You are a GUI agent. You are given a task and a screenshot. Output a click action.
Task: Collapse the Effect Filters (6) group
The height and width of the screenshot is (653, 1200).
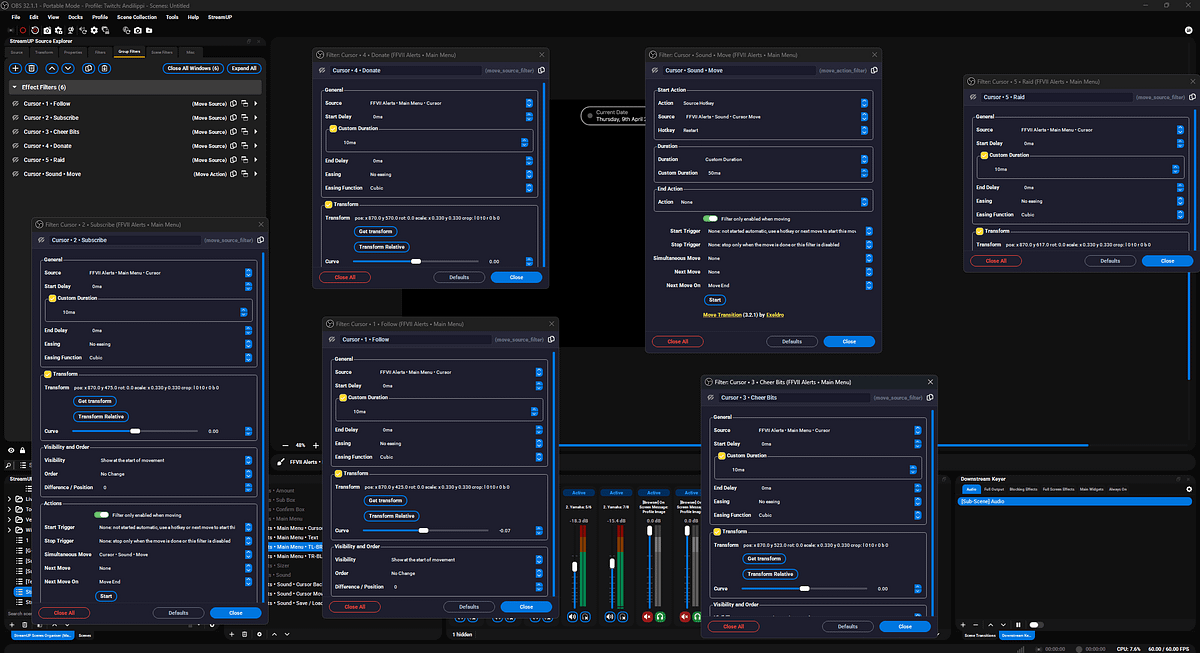15,87
